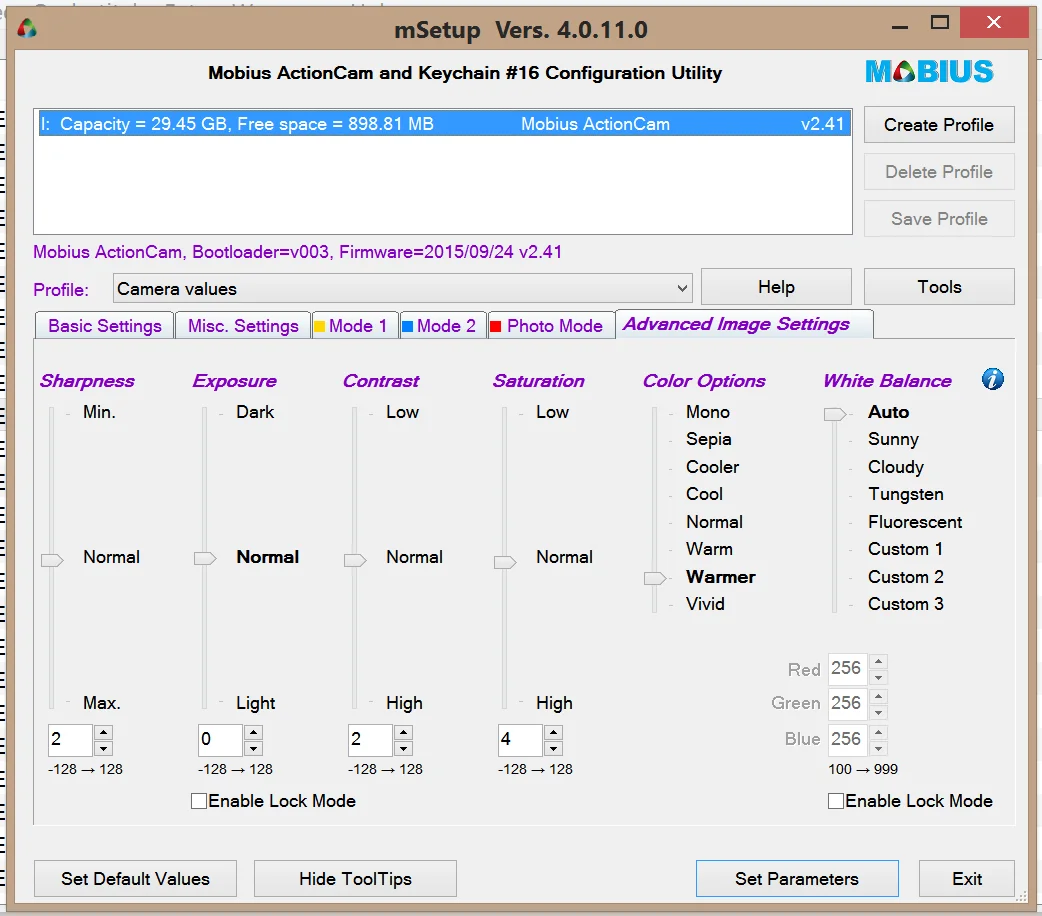
Task: Select the Advanced Image Settings tab
Action: (744, 324)
